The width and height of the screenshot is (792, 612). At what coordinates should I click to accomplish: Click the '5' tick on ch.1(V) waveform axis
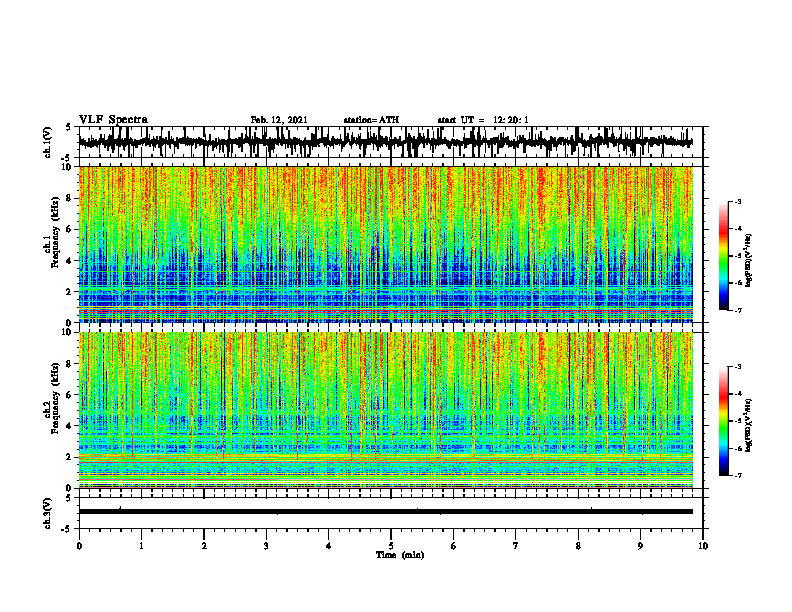pyautogui.click(x=69, y=127)
